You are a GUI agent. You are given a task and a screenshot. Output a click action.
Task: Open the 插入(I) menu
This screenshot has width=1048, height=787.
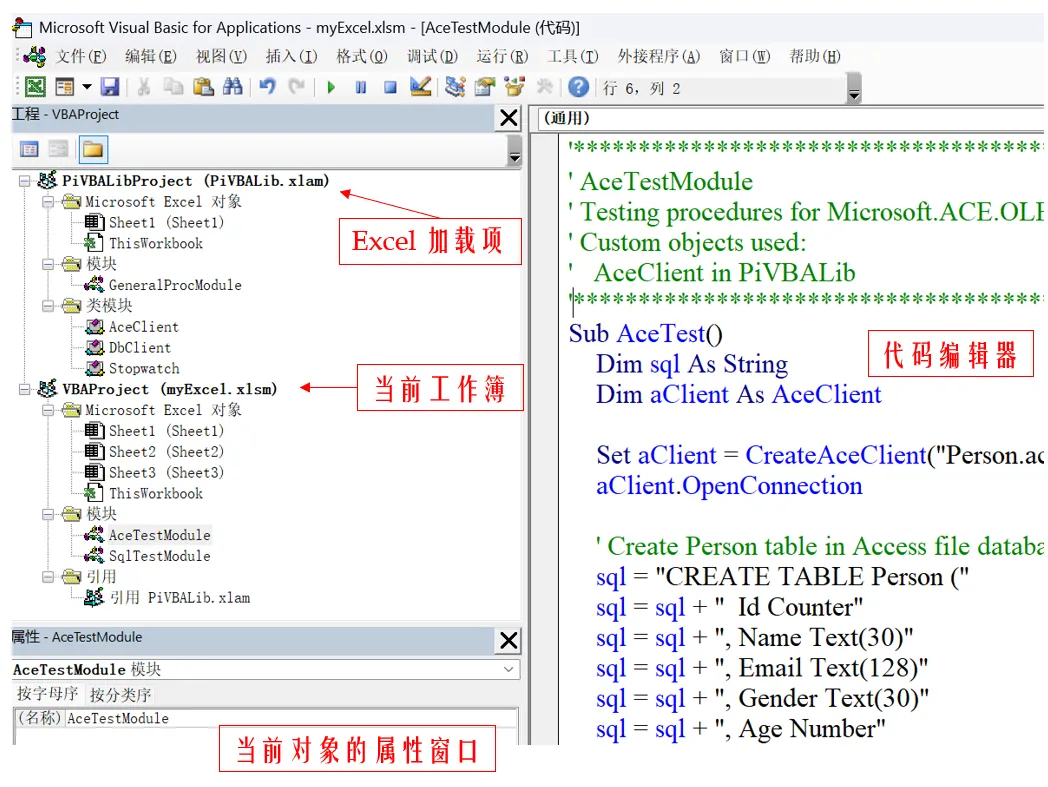[291, 57]
